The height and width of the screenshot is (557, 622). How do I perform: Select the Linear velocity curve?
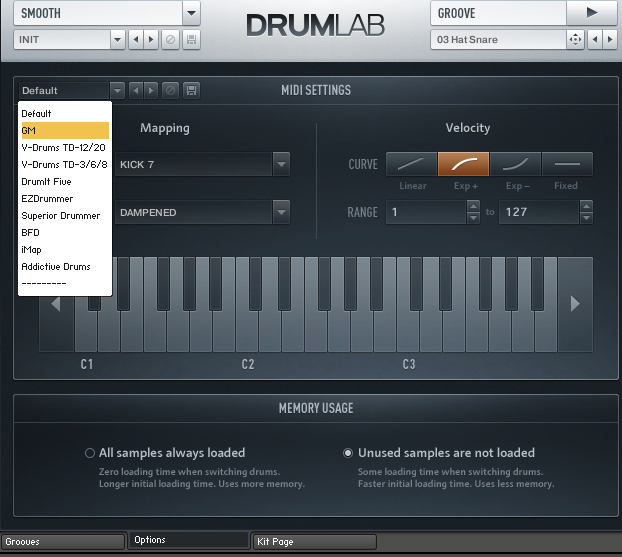click(411, 164)
